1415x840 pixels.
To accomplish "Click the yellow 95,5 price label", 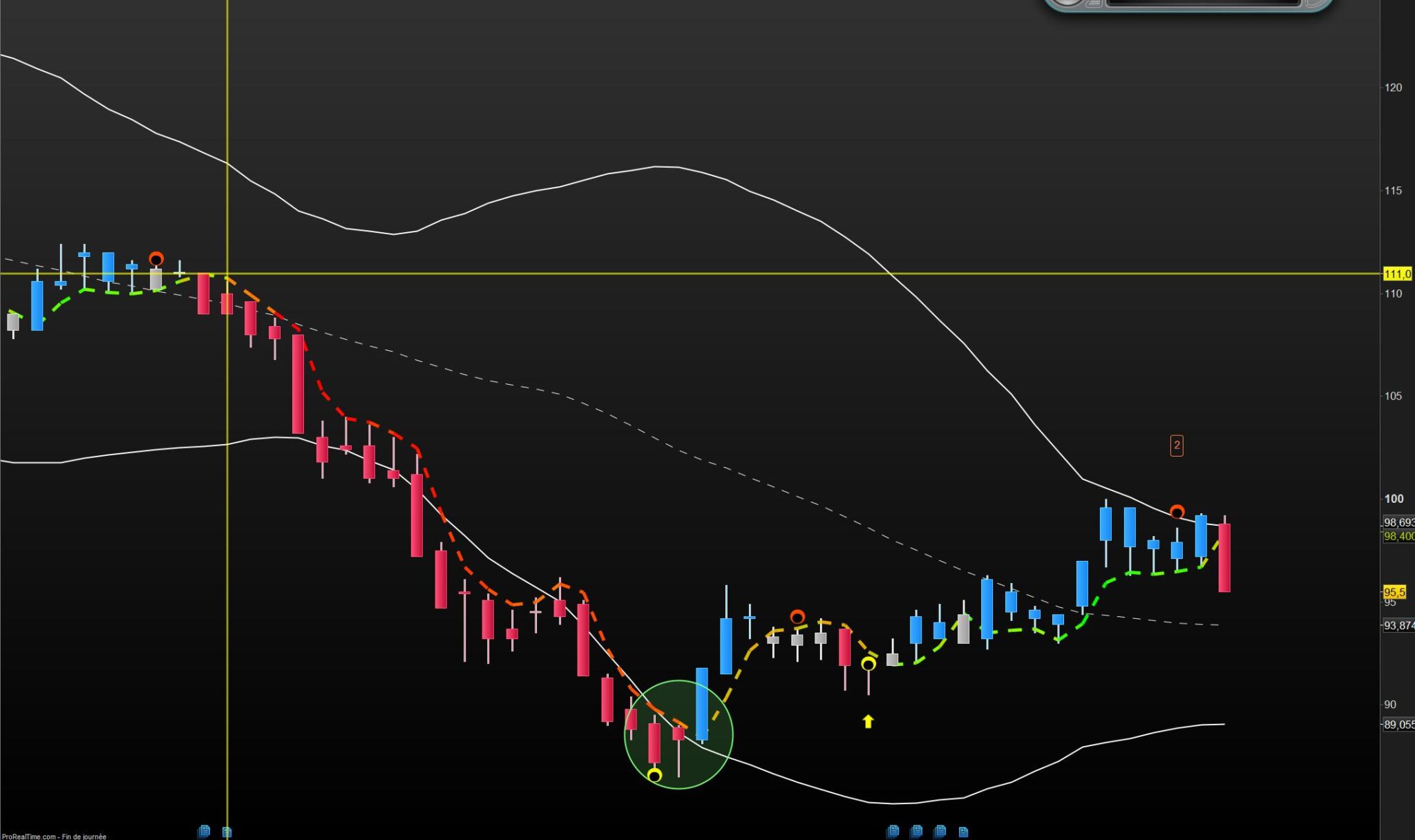I will tap(1394, 592).
